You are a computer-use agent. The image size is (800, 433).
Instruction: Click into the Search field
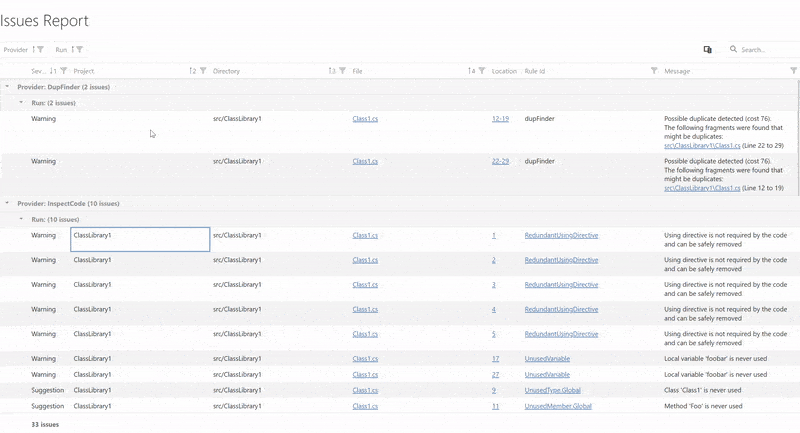coord(765,49)
